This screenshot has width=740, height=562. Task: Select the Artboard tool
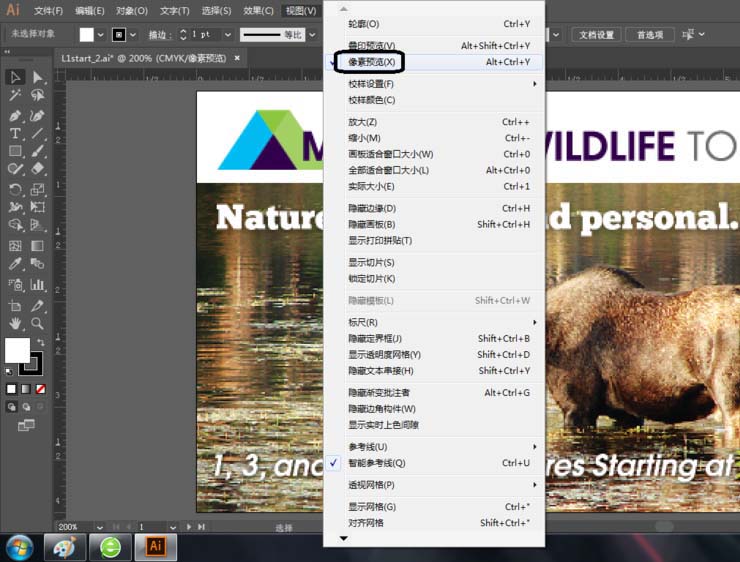coord(15,306)
